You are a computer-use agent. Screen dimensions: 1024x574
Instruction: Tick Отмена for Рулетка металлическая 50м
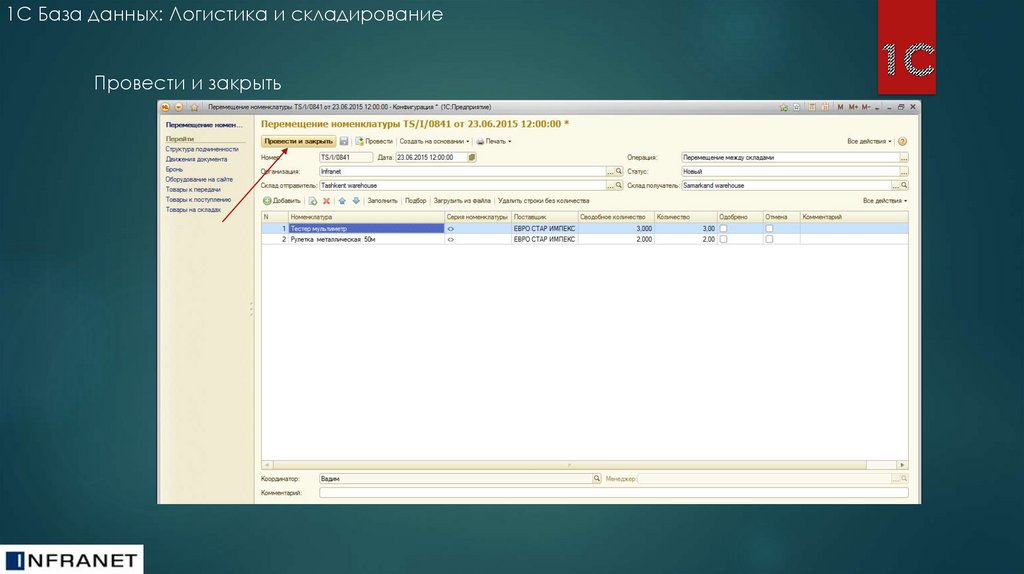769,239
